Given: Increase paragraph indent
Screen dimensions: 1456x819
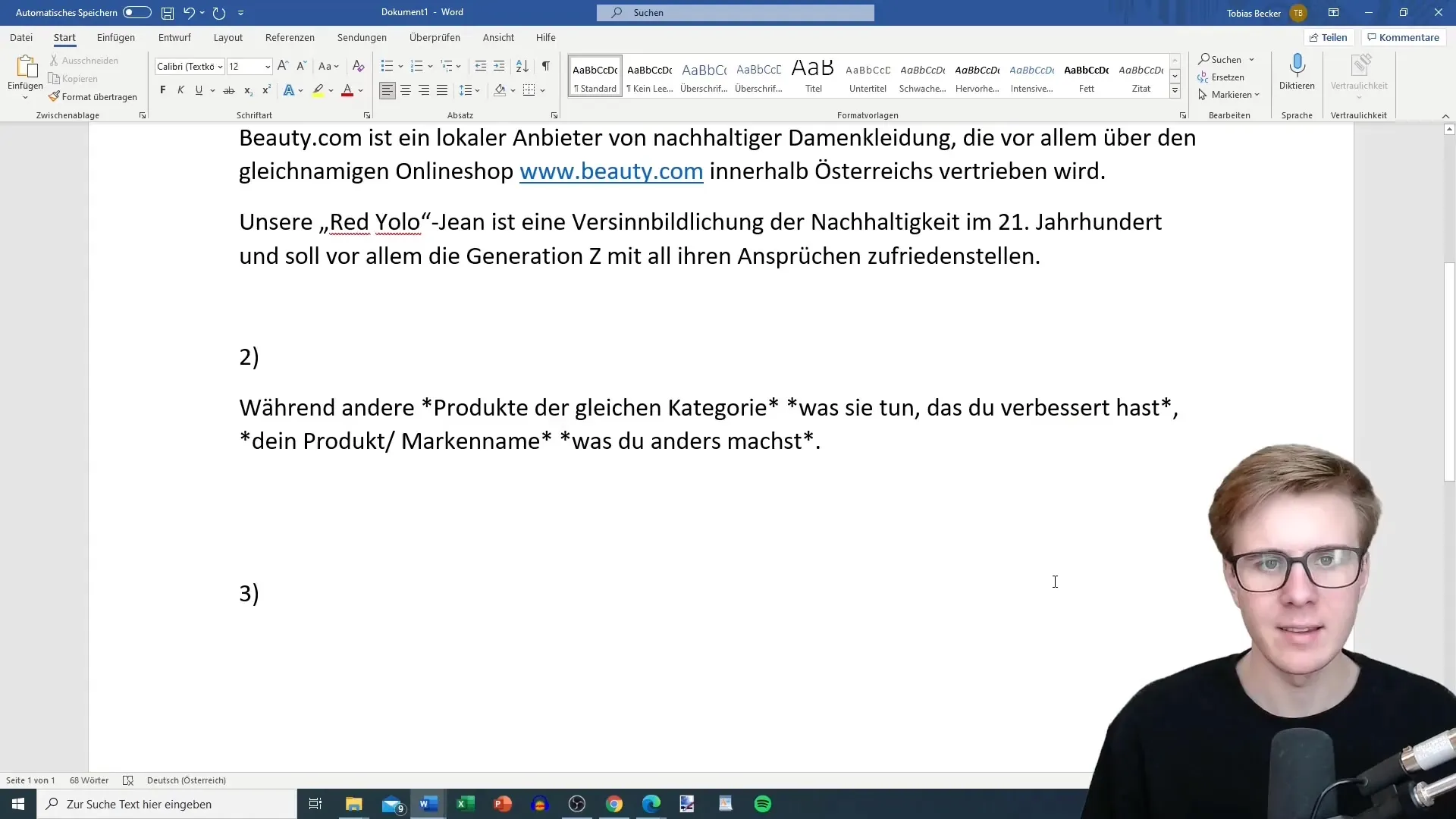Looking at the screenshot, I should pos(499,66).
